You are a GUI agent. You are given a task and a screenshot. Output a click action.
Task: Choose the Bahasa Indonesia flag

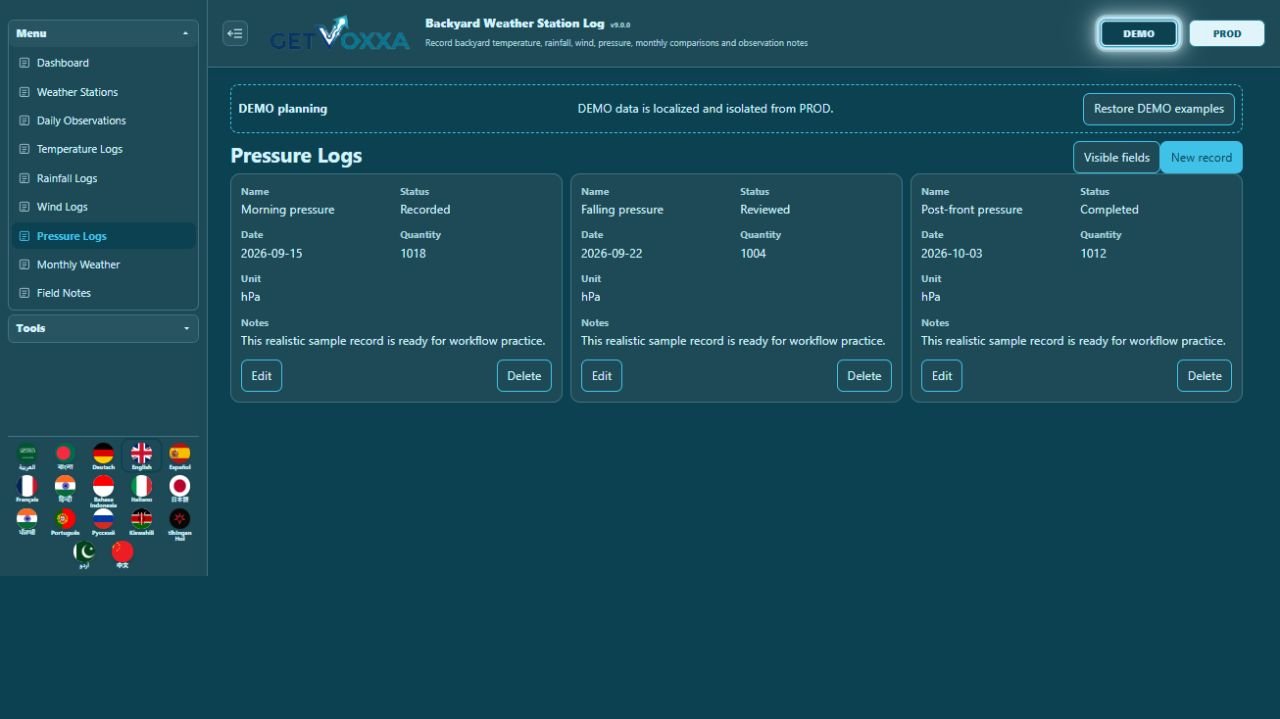pos(103,491)
